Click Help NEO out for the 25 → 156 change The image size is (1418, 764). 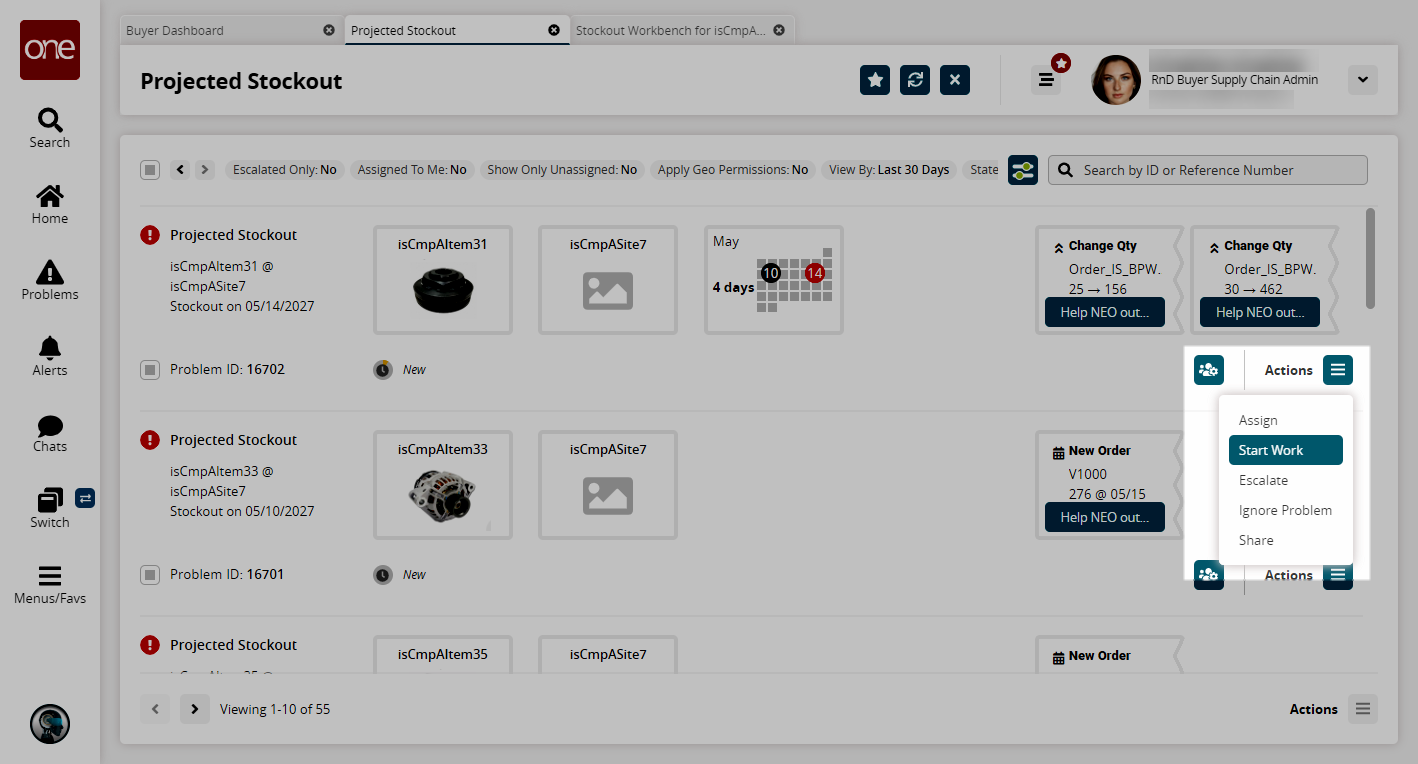[x=1105, y=312]
